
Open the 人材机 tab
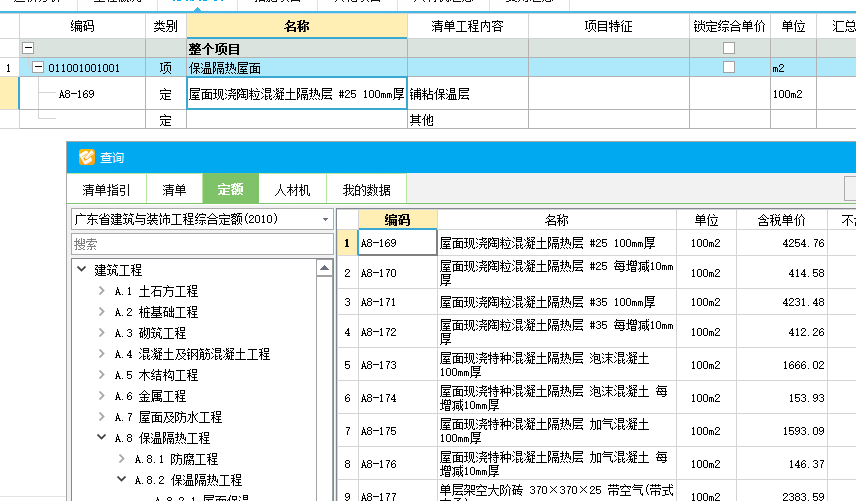292,189
